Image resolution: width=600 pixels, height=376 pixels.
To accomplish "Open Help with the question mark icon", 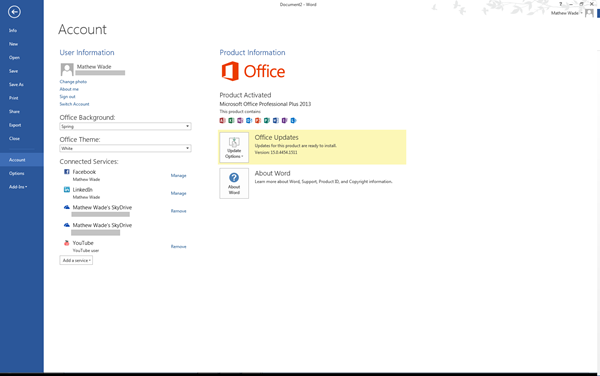I will (561, 4).
